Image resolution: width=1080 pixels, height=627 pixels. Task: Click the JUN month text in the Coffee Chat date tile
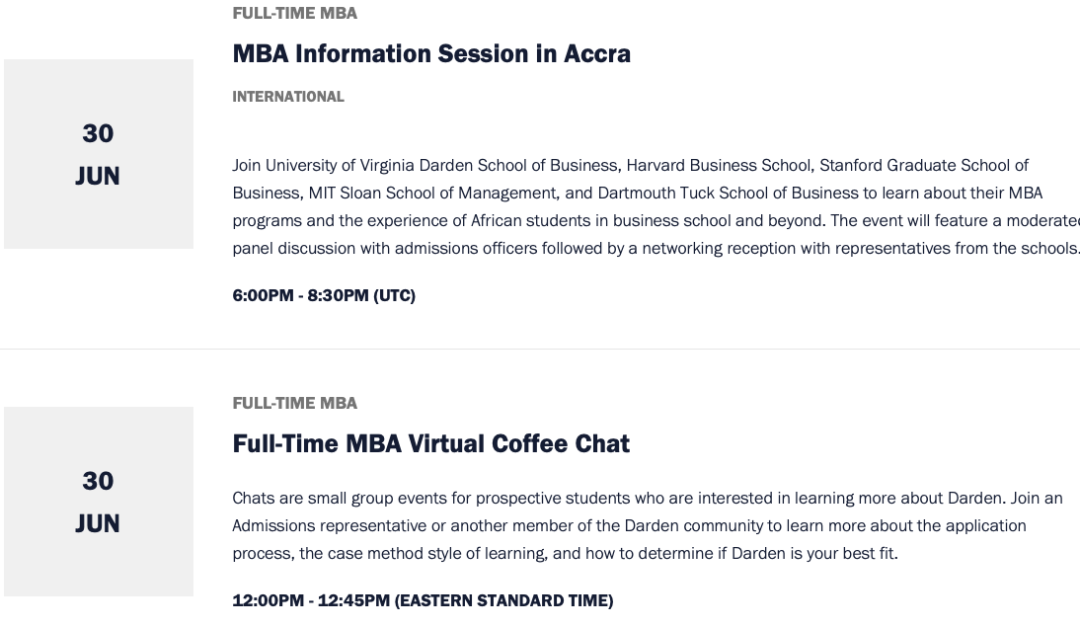click(98, 524)
